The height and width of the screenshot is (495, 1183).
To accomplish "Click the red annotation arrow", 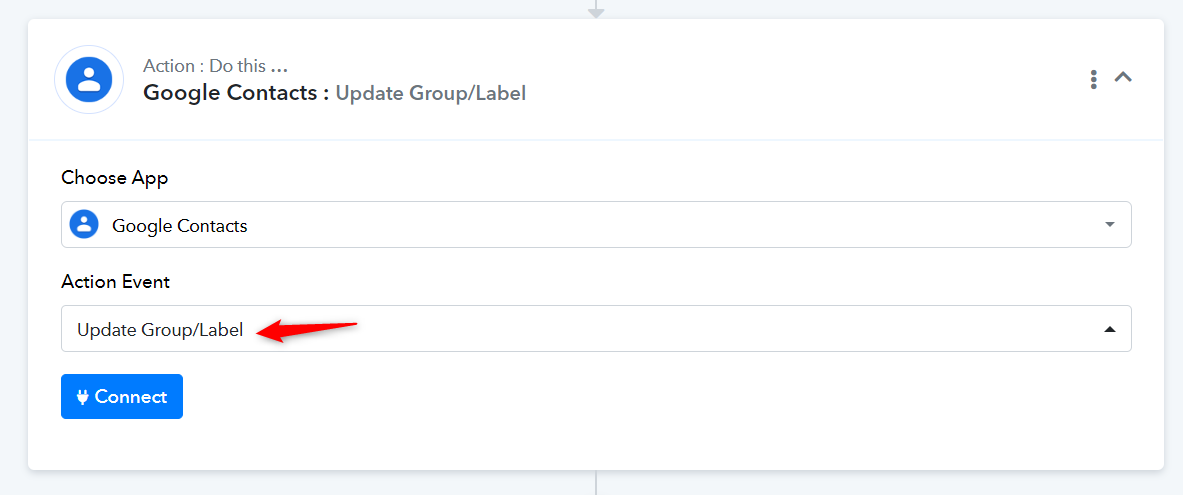I will click(x=306, y=331).
